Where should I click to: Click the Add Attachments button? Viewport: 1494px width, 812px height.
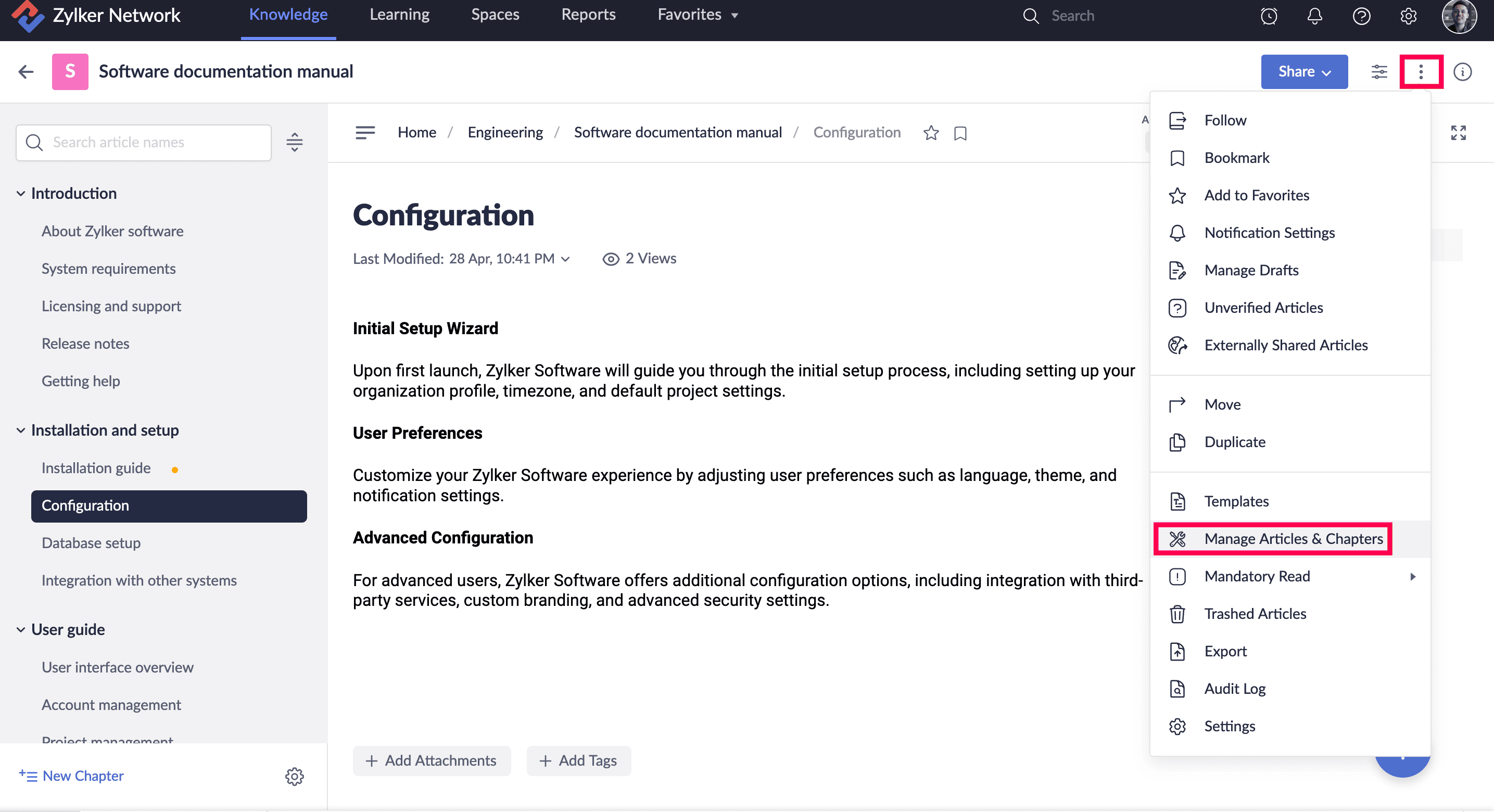(432, 760)
